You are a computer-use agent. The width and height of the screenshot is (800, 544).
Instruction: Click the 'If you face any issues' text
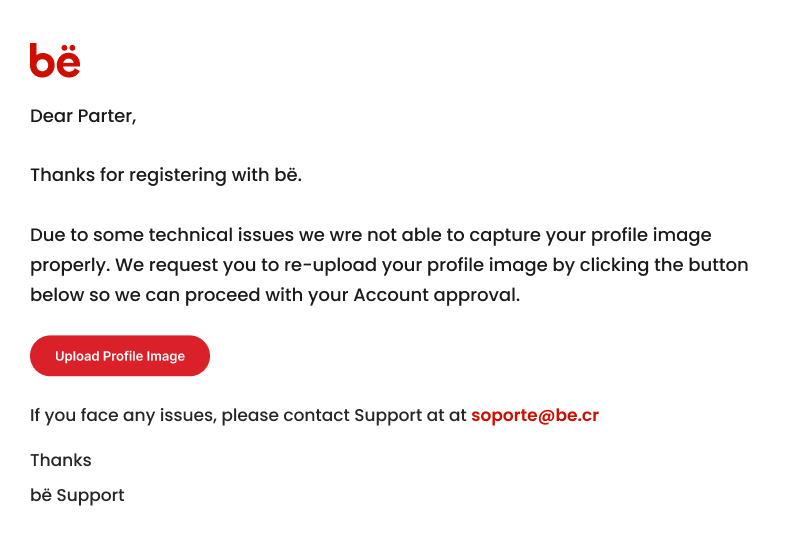(123, 416)
